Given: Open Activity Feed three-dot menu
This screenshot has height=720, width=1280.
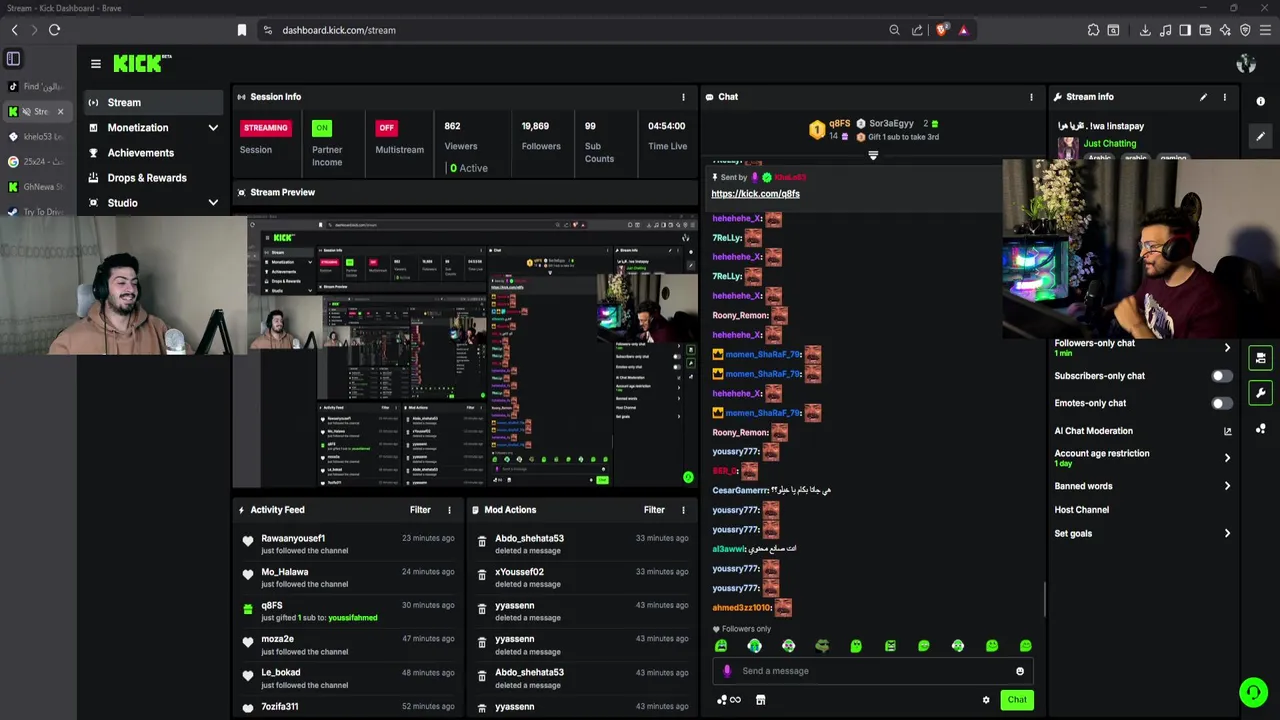Looking at the screenshot, I should 449,510.
